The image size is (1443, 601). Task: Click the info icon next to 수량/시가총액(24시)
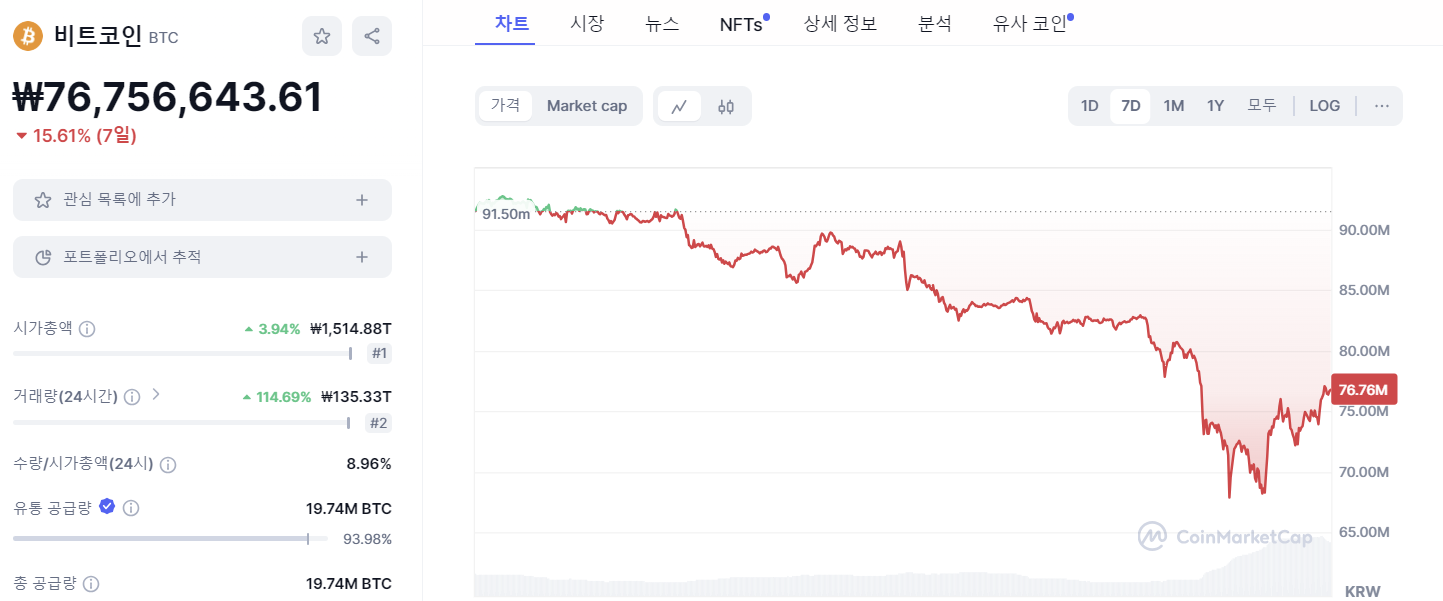[168, 465]
